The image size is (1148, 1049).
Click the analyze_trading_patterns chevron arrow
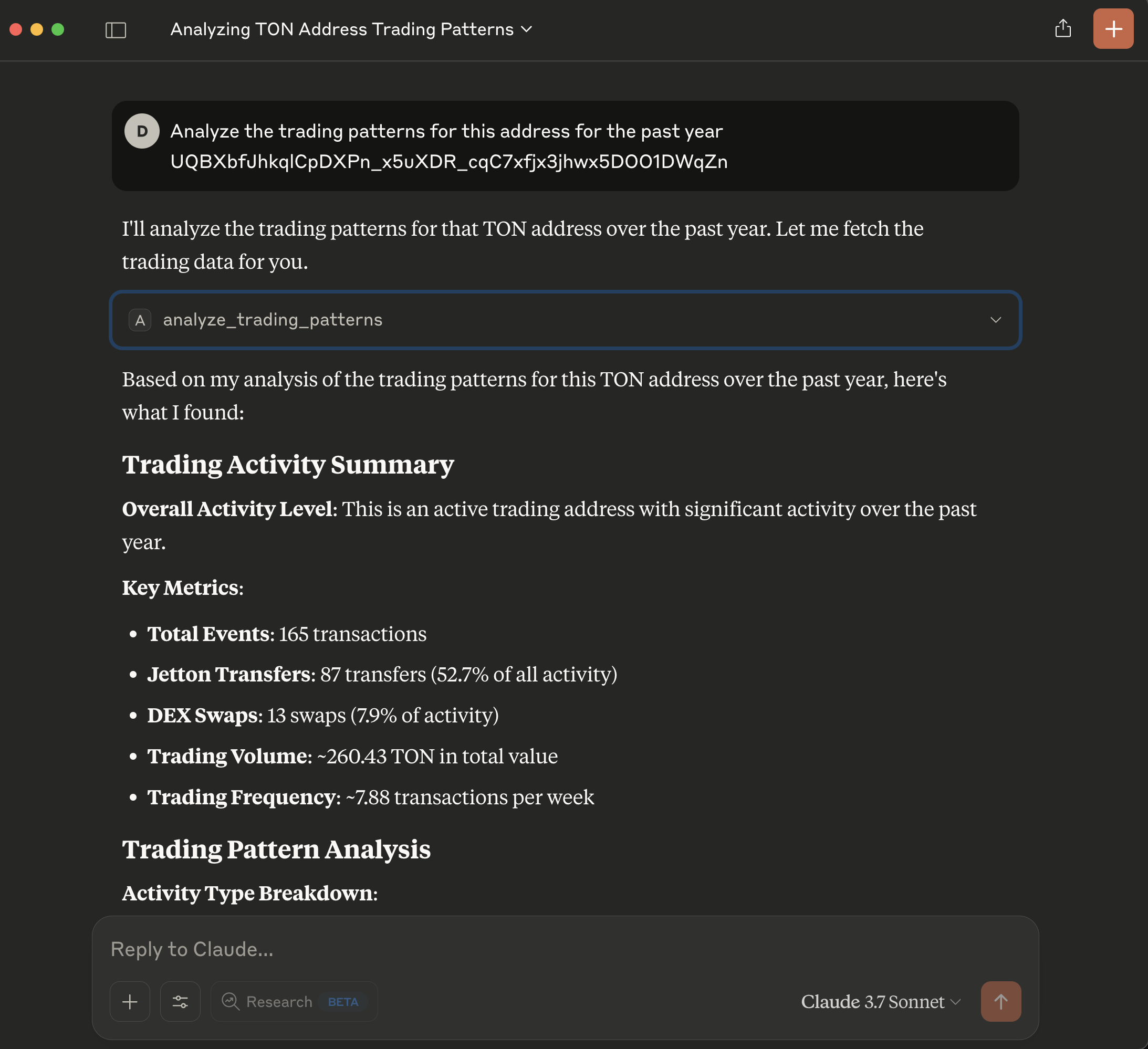995,320
